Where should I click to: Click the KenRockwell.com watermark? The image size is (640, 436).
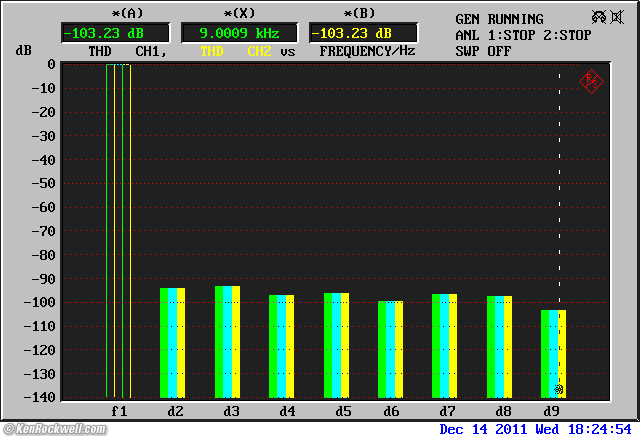pos(53,429)
